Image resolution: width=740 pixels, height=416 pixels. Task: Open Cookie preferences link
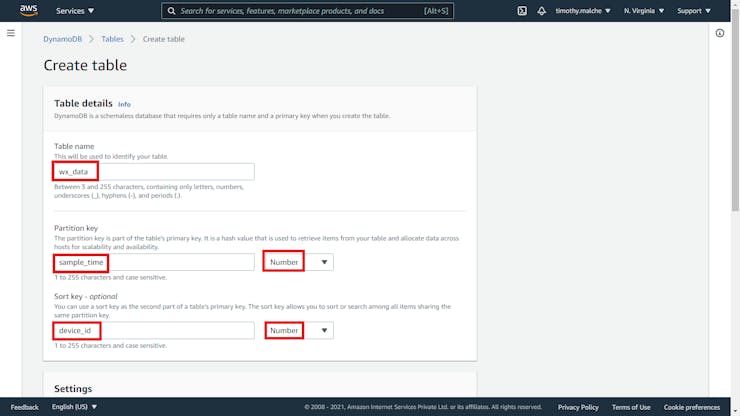coord(692,407)
